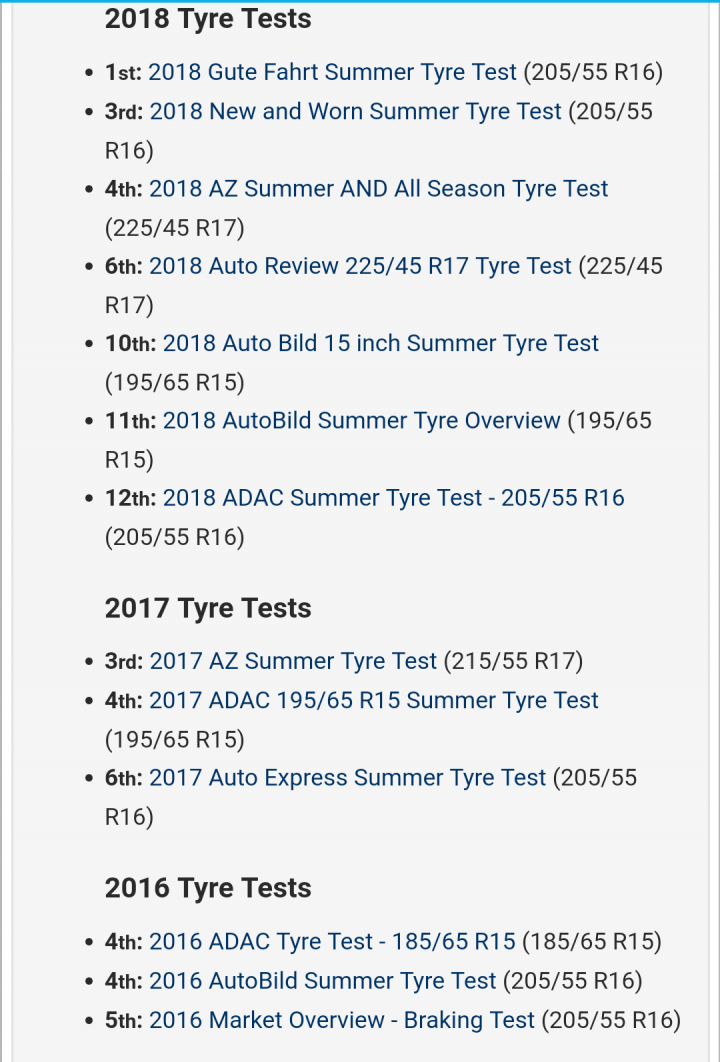Open 2018 New and Worn Summer Tyre Test
The height and width of the screenshot is (1062, 720).
click(x=356, y=111)
